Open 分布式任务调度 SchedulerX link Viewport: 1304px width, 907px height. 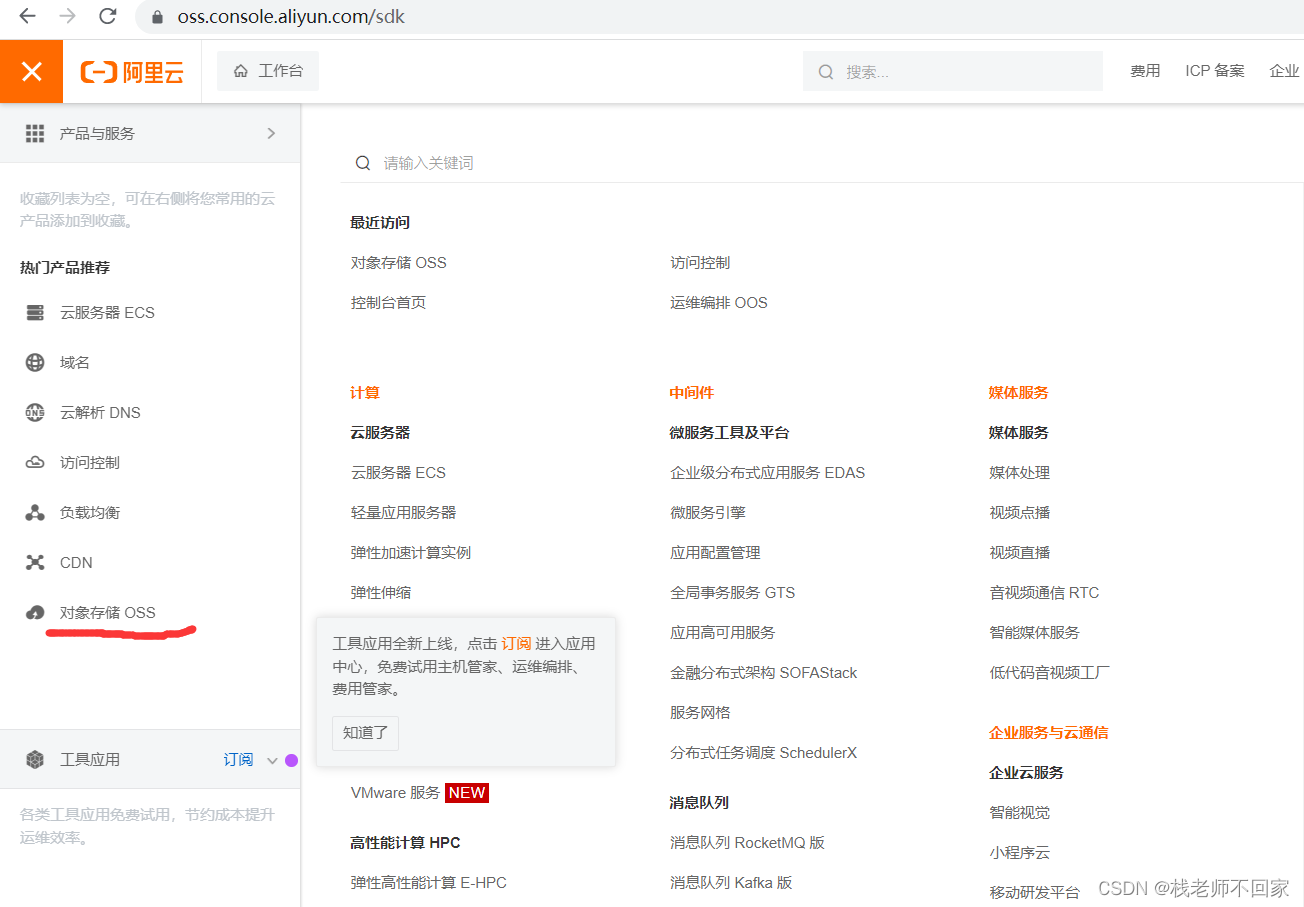(764, 753)
